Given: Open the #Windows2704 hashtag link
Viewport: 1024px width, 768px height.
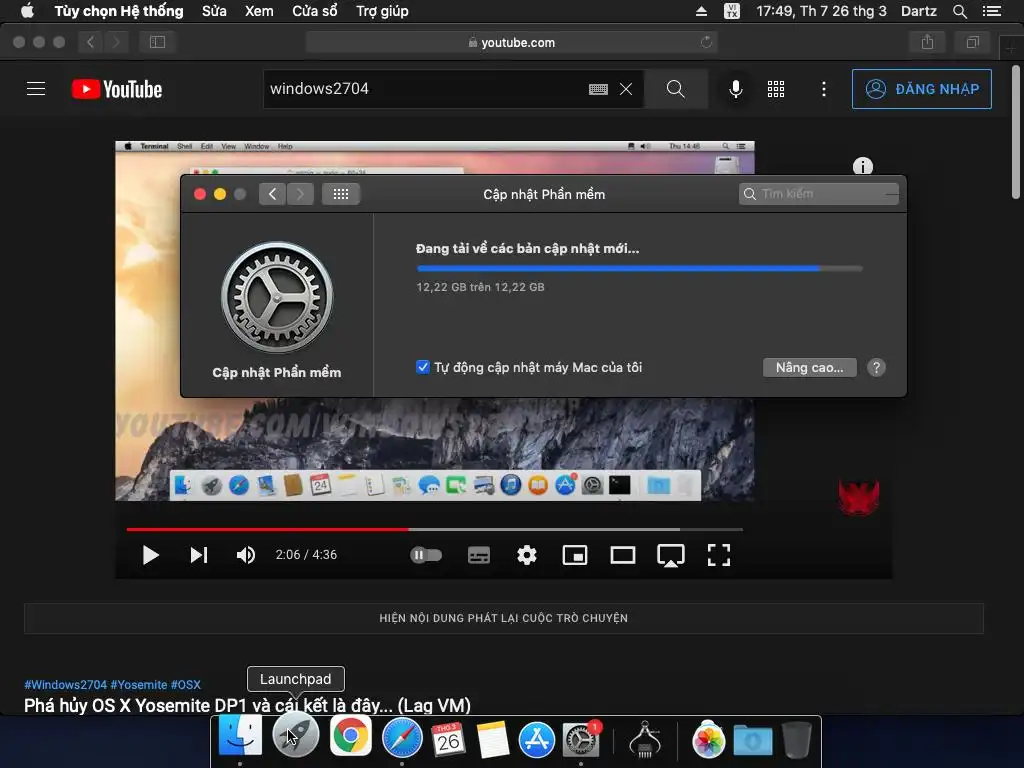Looking at the screenshot, I should (x=65, y=684).
